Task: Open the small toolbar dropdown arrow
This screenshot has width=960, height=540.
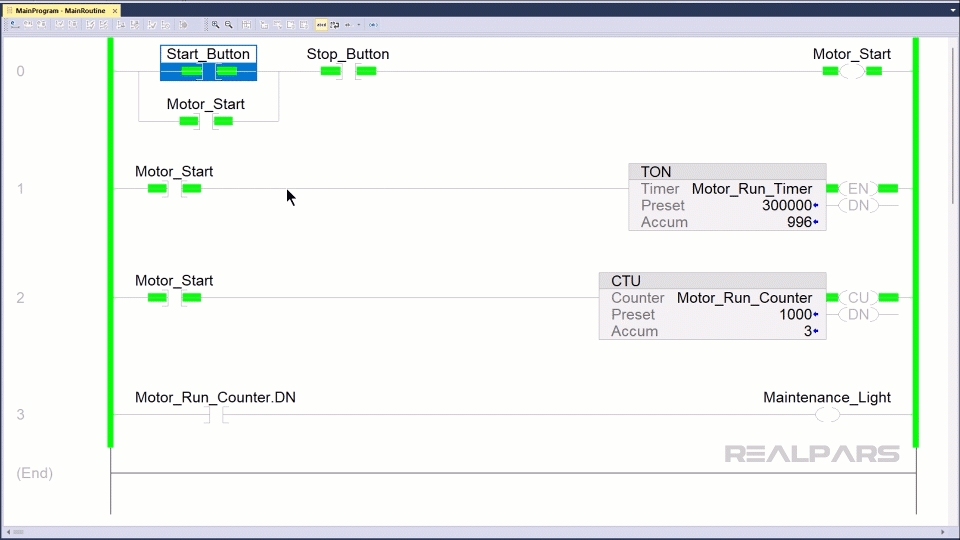Action: (x=359, y=25)
